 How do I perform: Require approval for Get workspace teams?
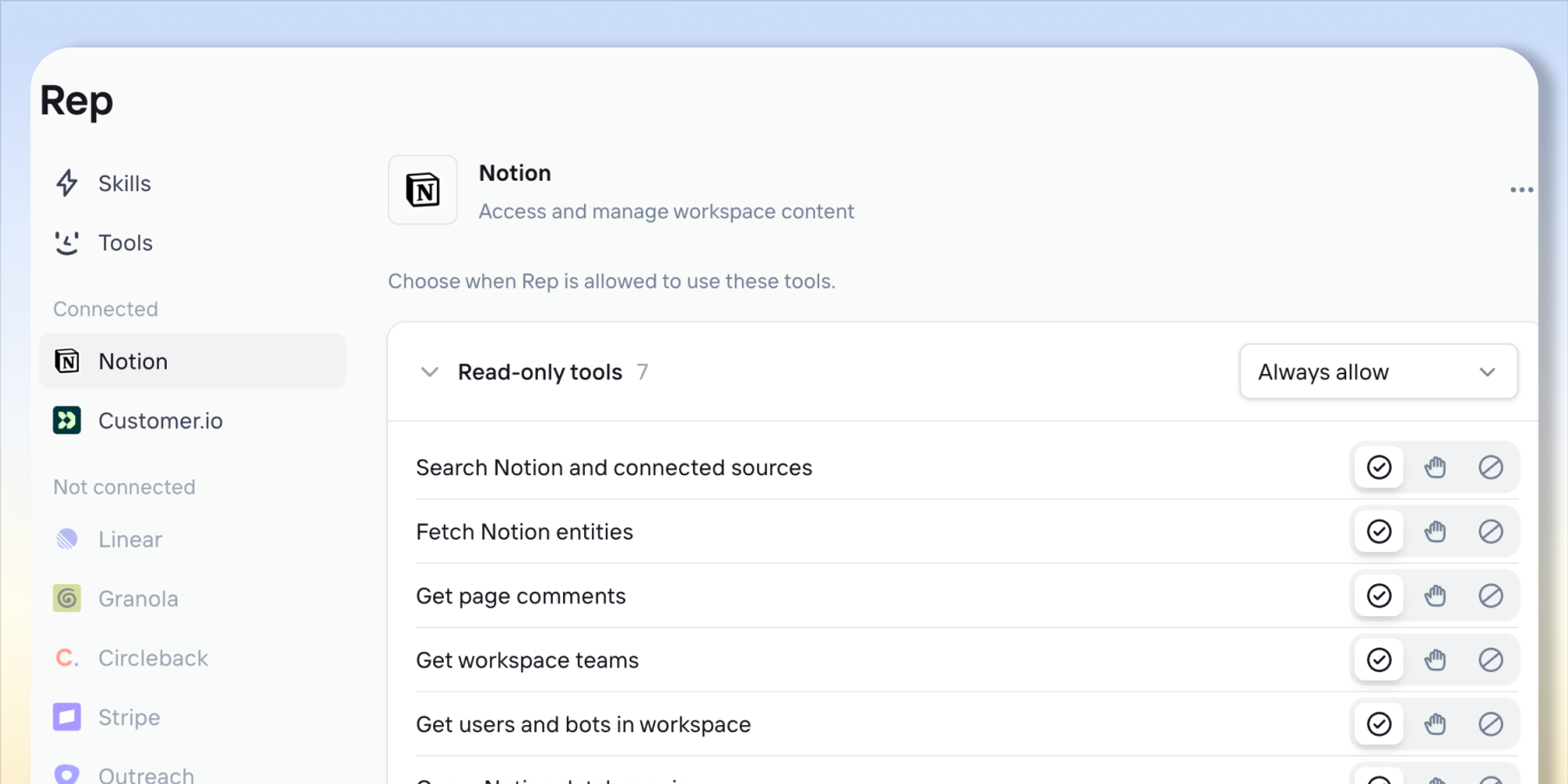[x=1435, y=660]
